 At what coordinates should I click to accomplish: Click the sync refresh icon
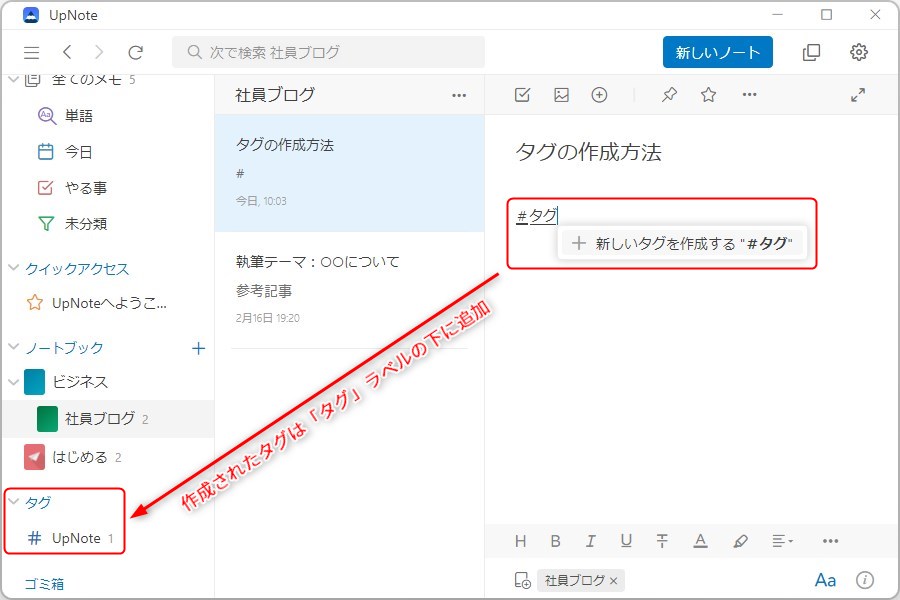tap(135, 53)
